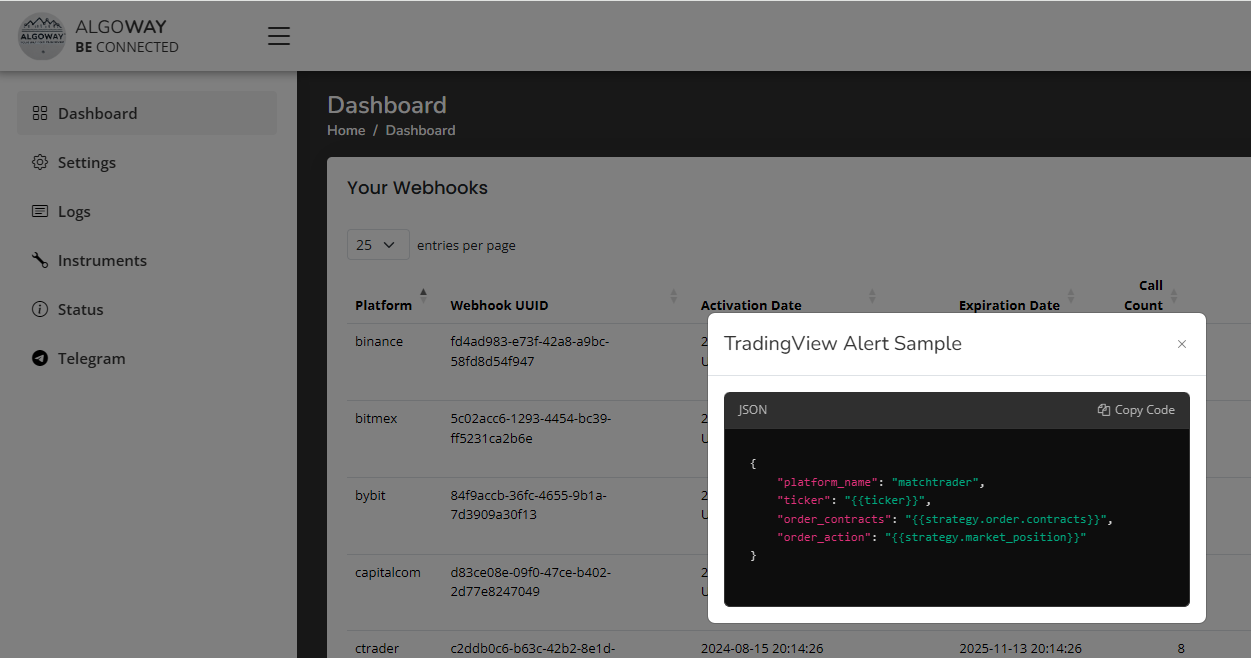Click the Dashboard grid icon
1251x658 pixels.
[40, 113]
